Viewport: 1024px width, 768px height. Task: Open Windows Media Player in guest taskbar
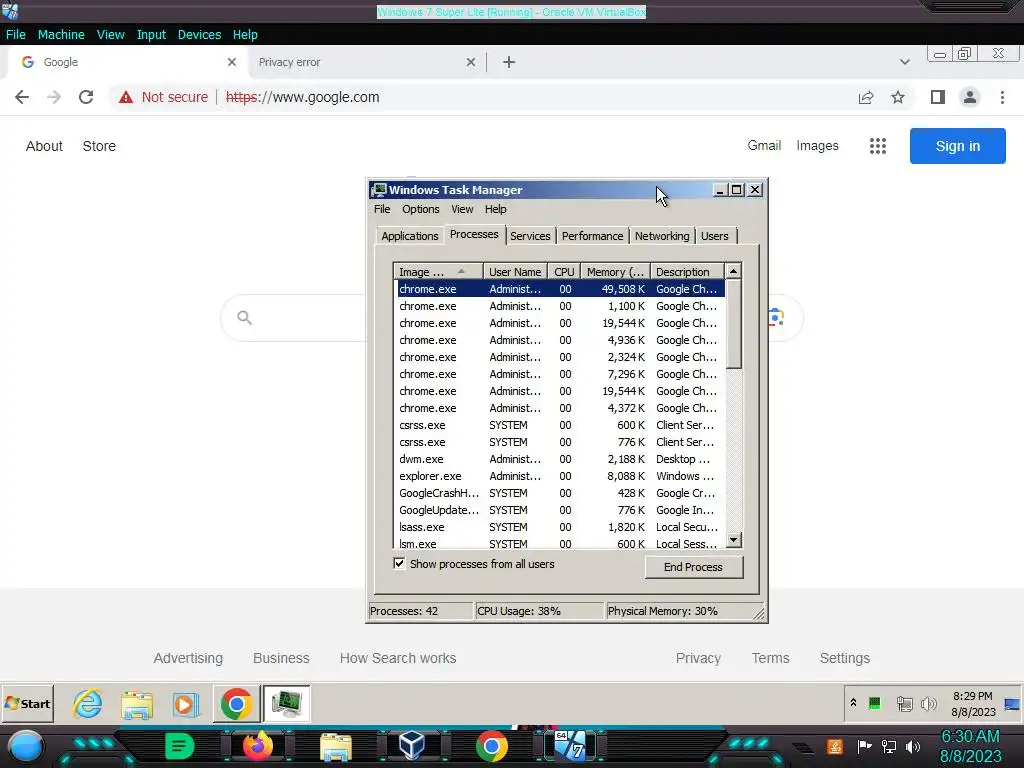click(185, 704)
